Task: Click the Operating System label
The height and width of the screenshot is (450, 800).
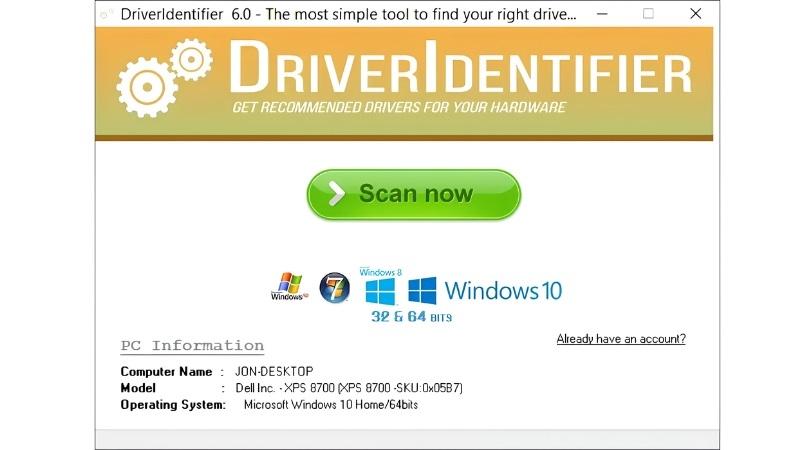Action: (x=173, y=405)
